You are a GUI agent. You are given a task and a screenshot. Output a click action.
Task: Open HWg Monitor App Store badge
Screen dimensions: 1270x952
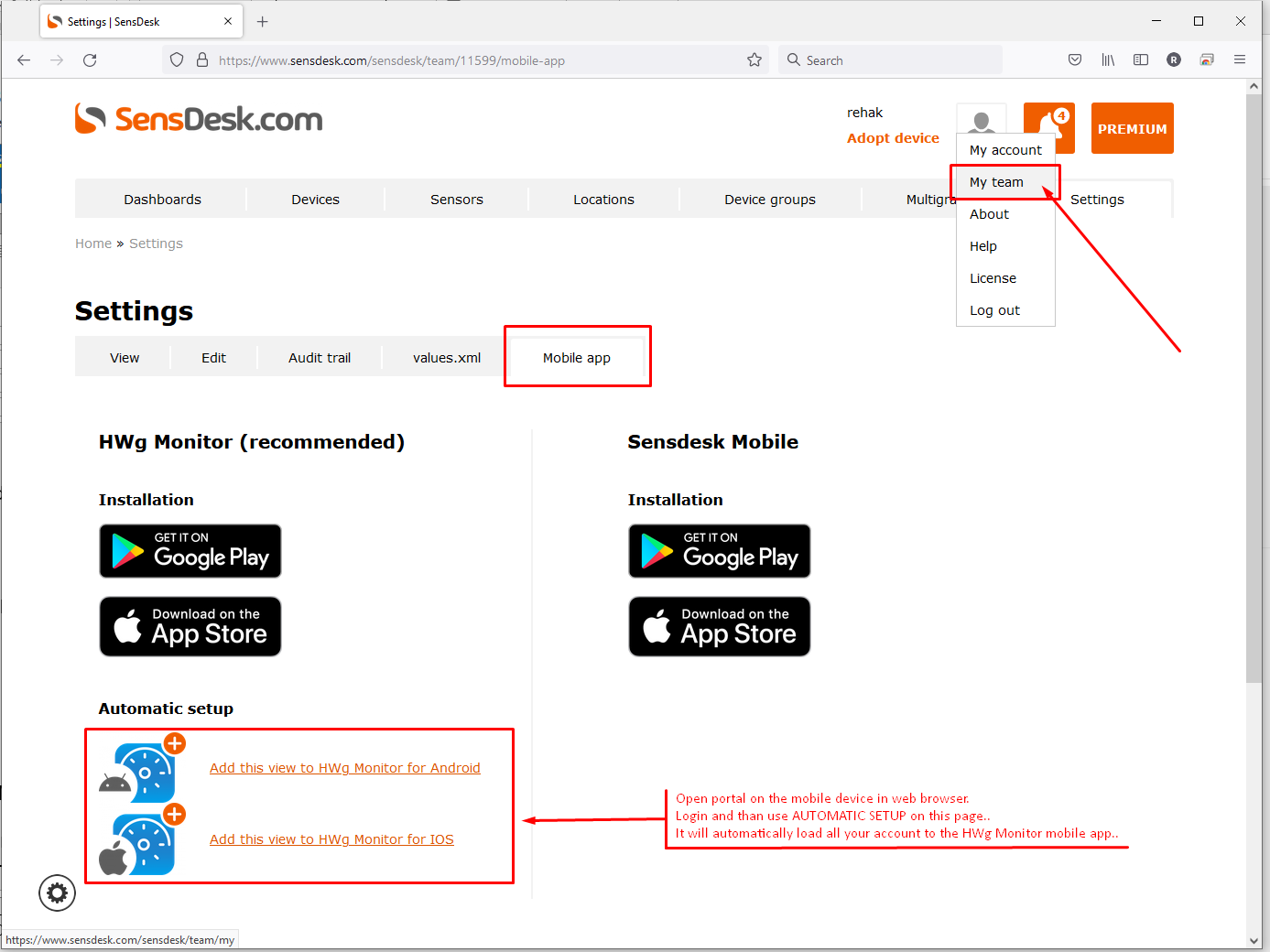(x=190, y=627)
